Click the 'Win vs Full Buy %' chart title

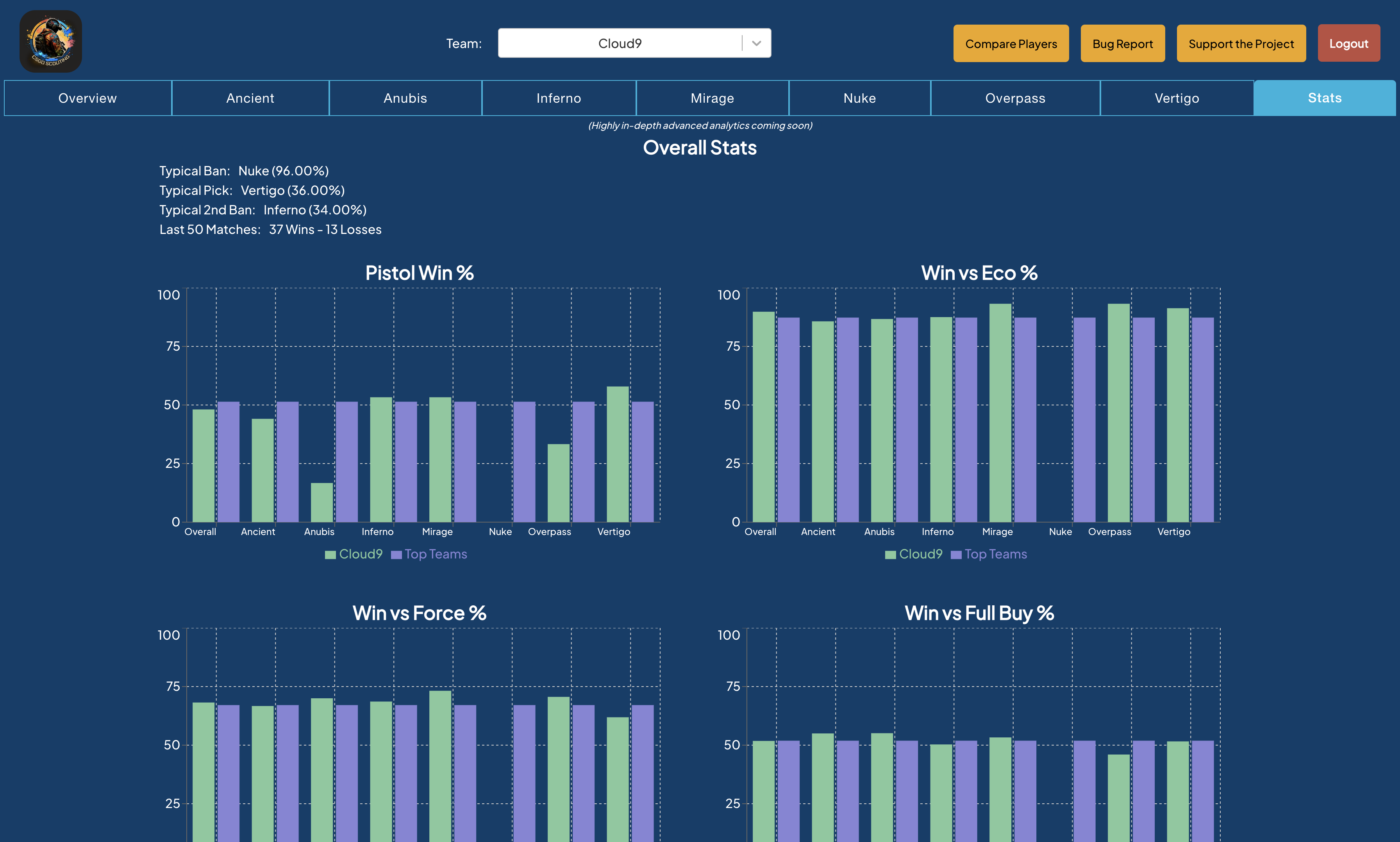click(979, 614)
